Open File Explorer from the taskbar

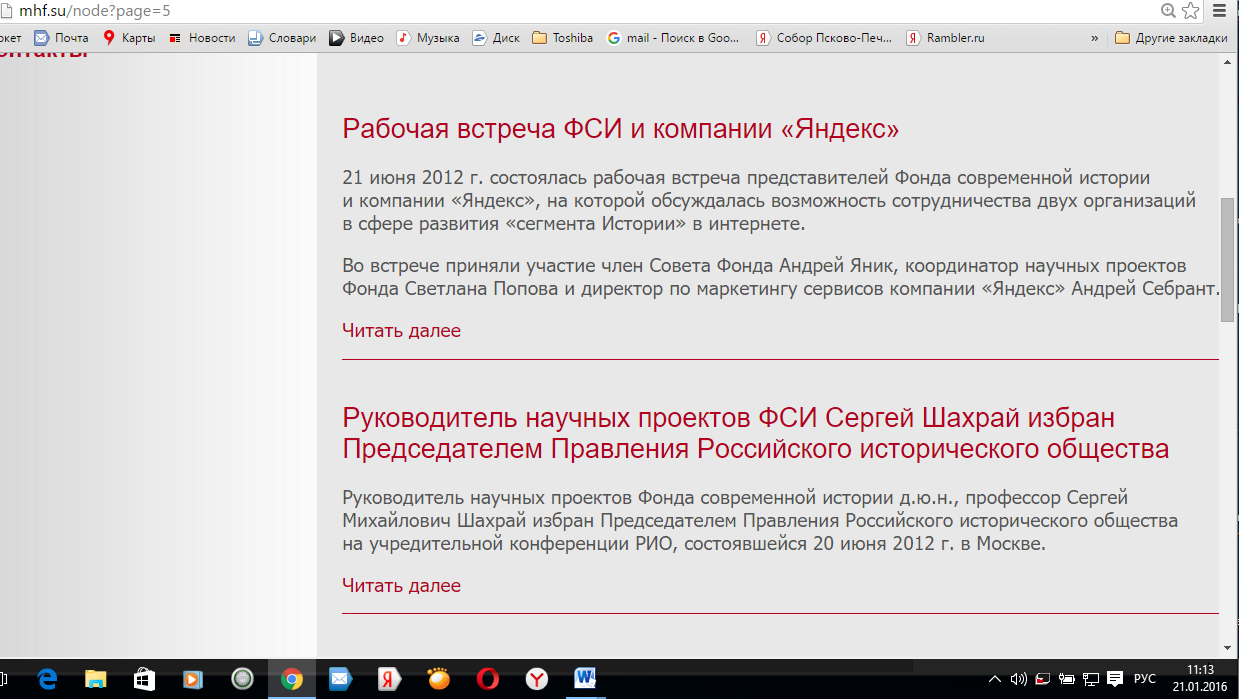click(95, 679)
